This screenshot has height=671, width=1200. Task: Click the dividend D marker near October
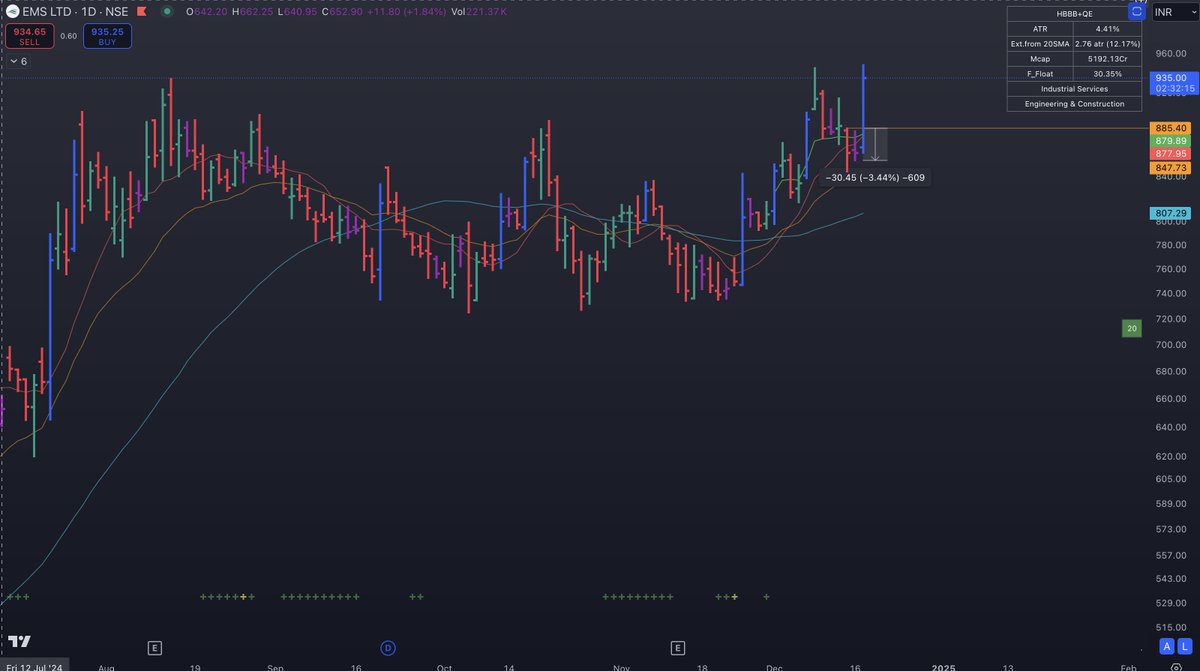(x=388, y=648)
